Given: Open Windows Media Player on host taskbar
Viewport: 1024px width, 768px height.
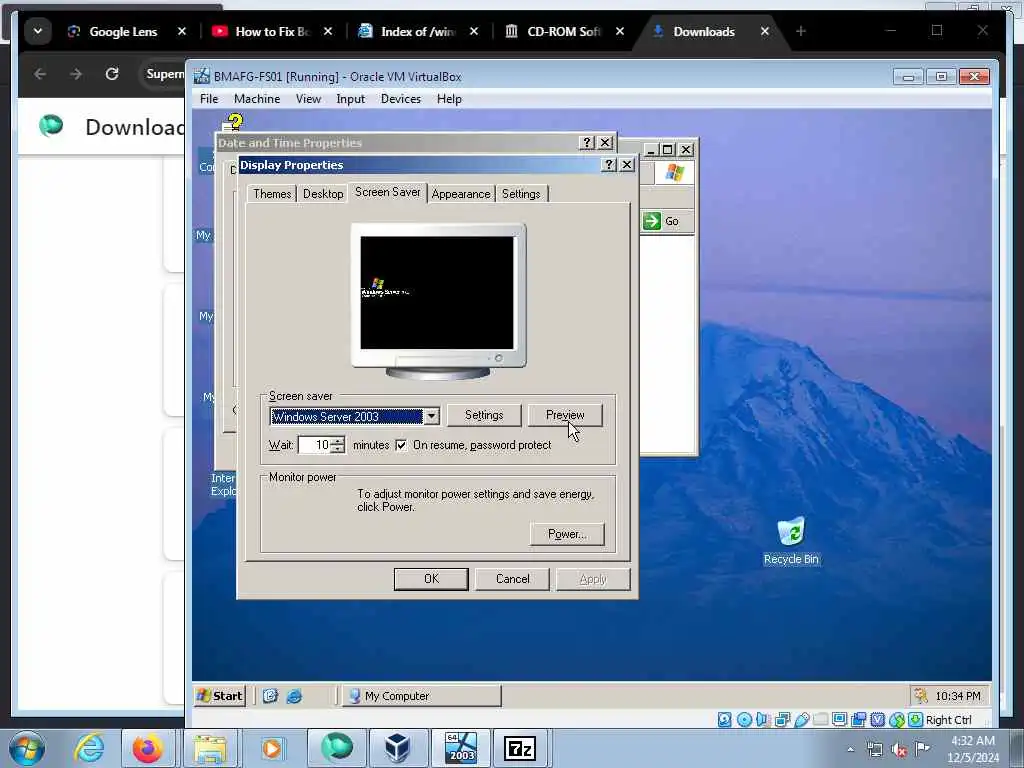Looking at the screenshot, I should pos(272,748).
